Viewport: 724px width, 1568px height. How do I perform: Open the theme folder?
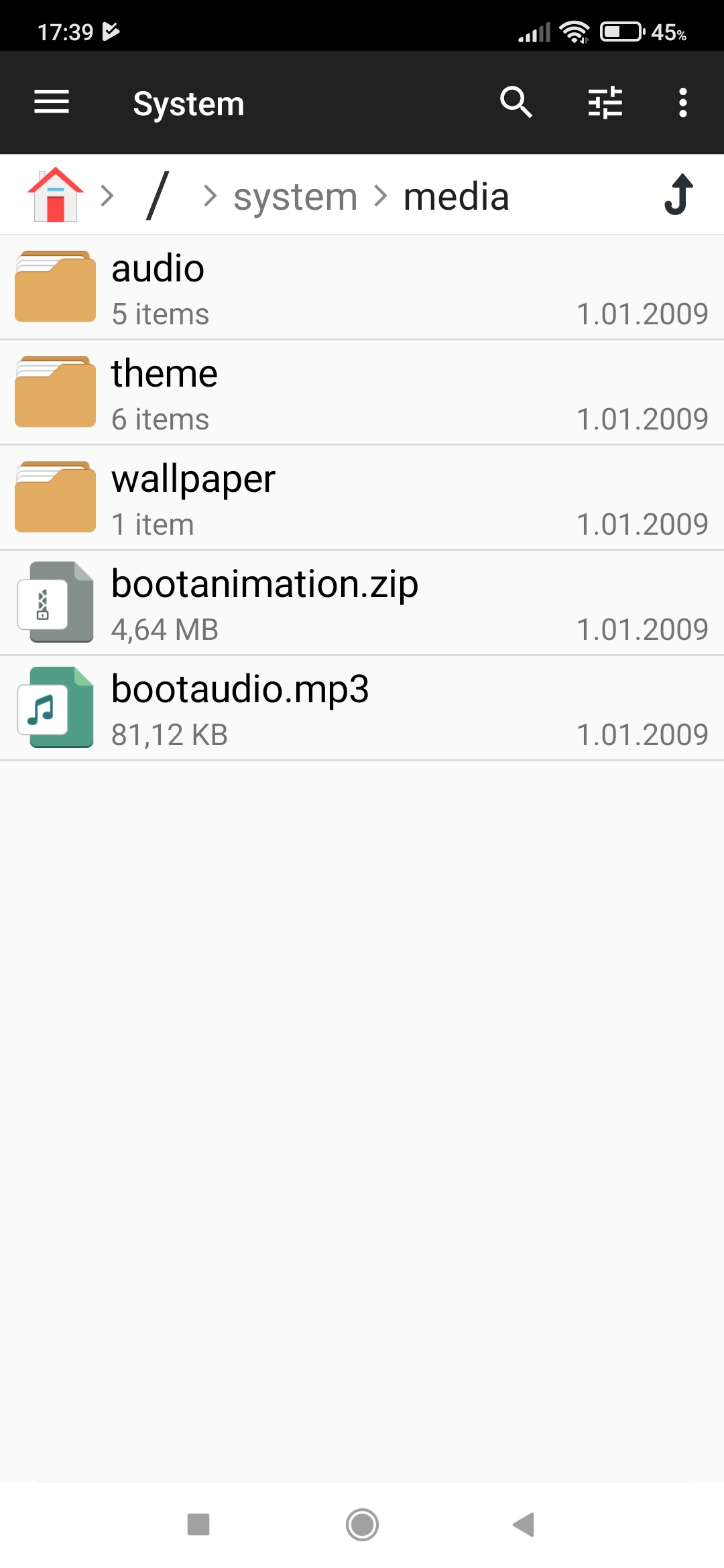362,393
